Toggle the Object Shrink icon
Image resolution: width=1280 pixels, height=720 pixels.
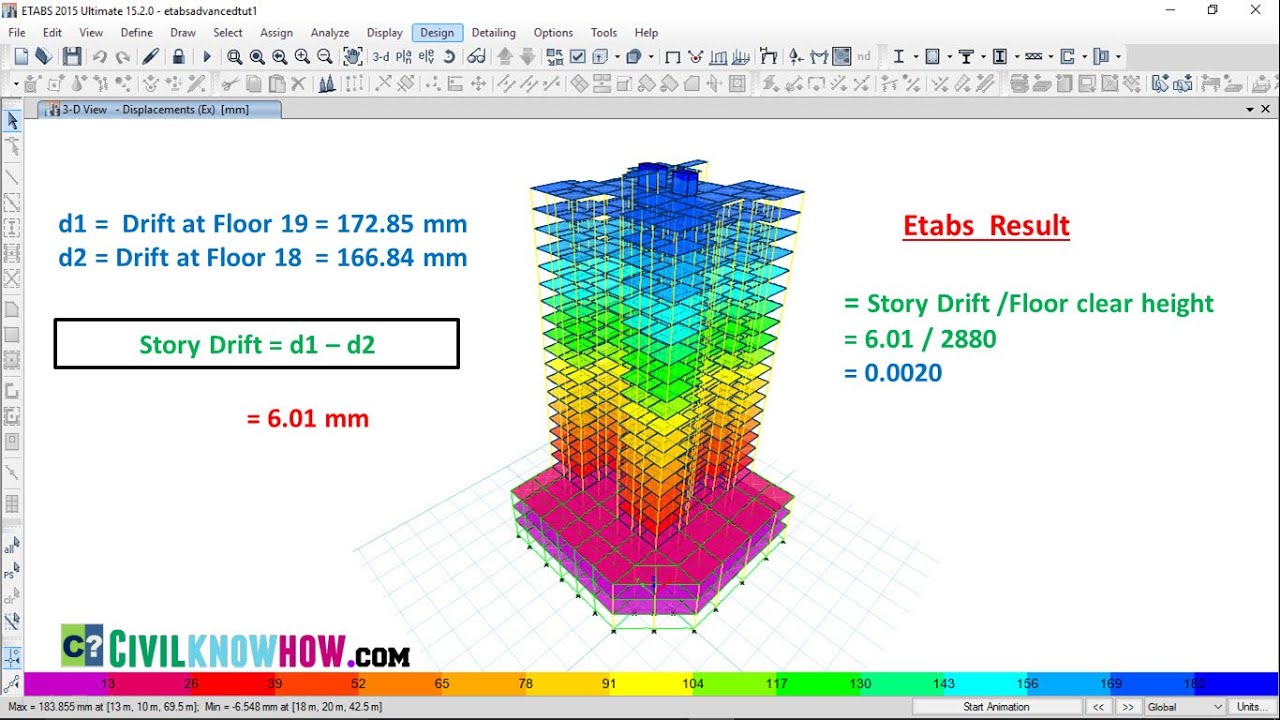(555, 57)
